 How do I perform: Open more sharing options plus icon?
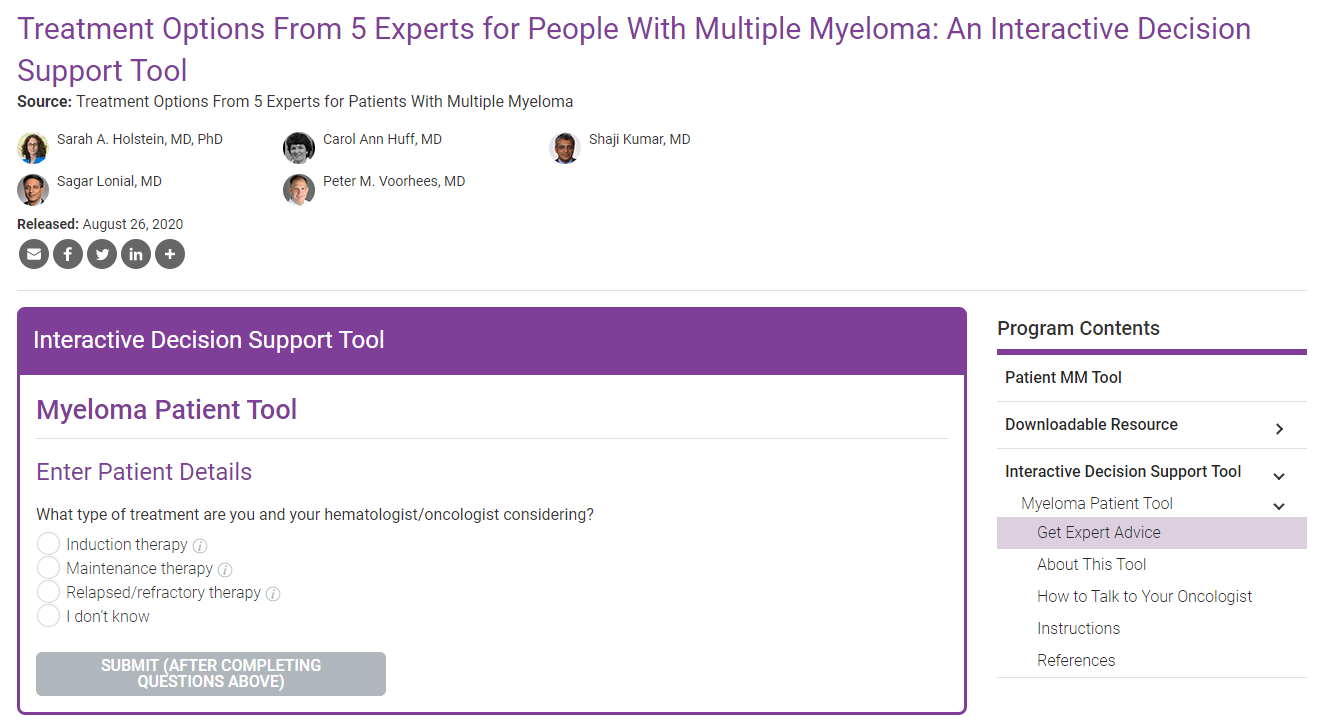(170, 254)
